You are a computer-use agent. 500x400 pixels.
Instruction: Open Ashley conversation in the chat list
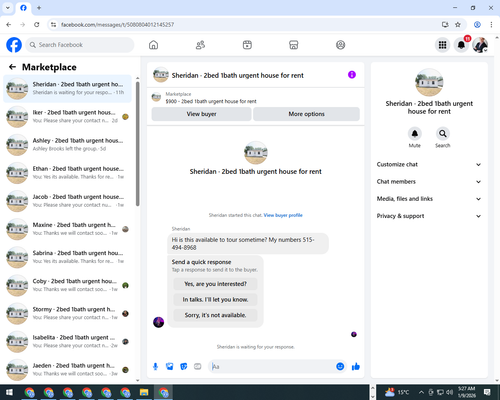tap(67, 145)
